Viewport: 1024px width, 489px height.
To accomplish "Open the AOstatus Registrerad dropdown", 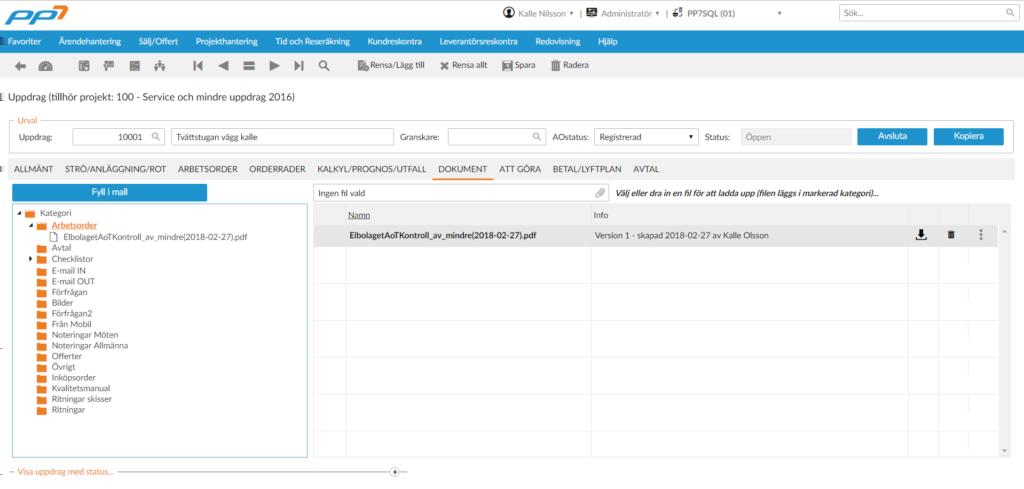I will coord(646,137).
